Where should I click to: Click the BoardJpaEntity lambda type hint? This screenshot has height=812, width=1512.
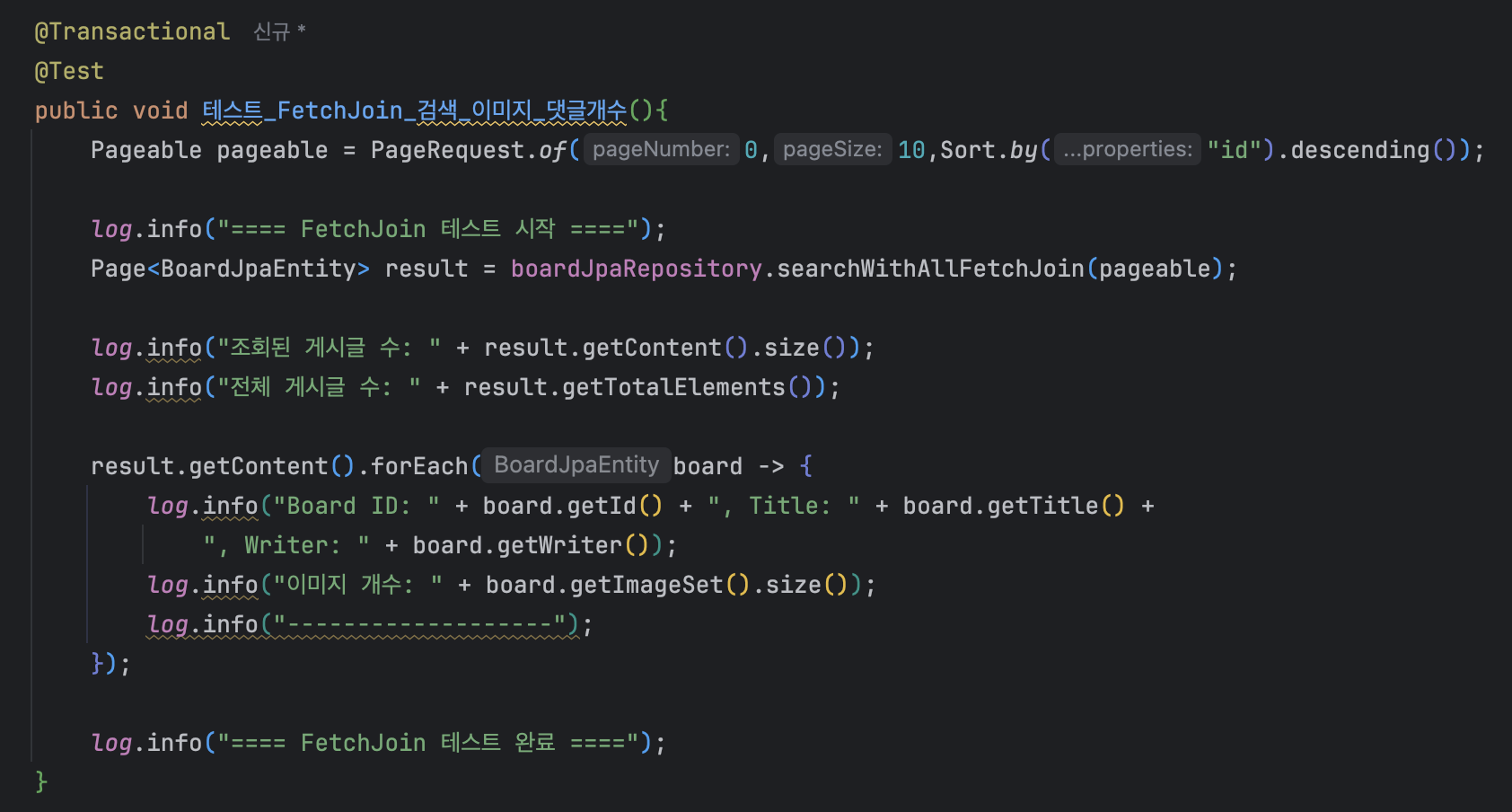(x=576, y=465)
